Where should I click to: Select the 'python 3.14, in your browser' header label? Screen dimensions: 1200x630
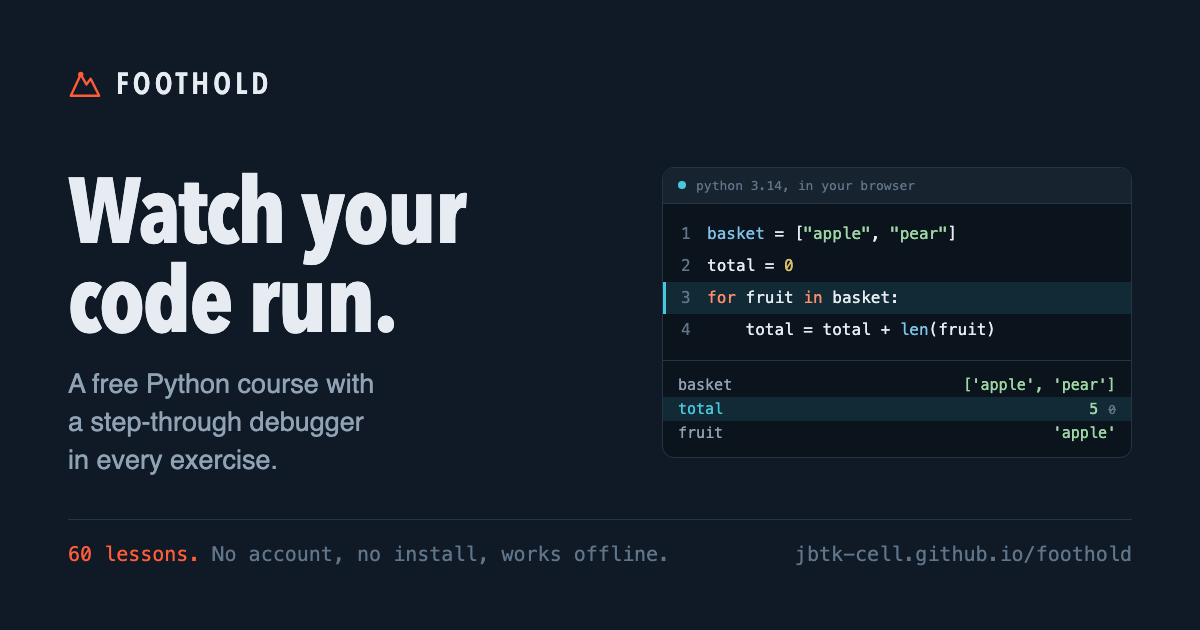[805, 186]
